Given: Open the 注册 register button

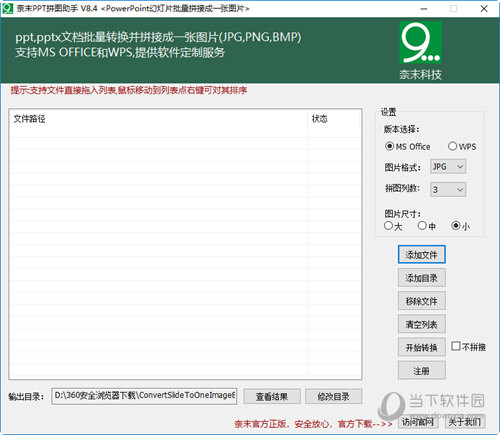Looking at the screenshot, I should coord(422,371).
